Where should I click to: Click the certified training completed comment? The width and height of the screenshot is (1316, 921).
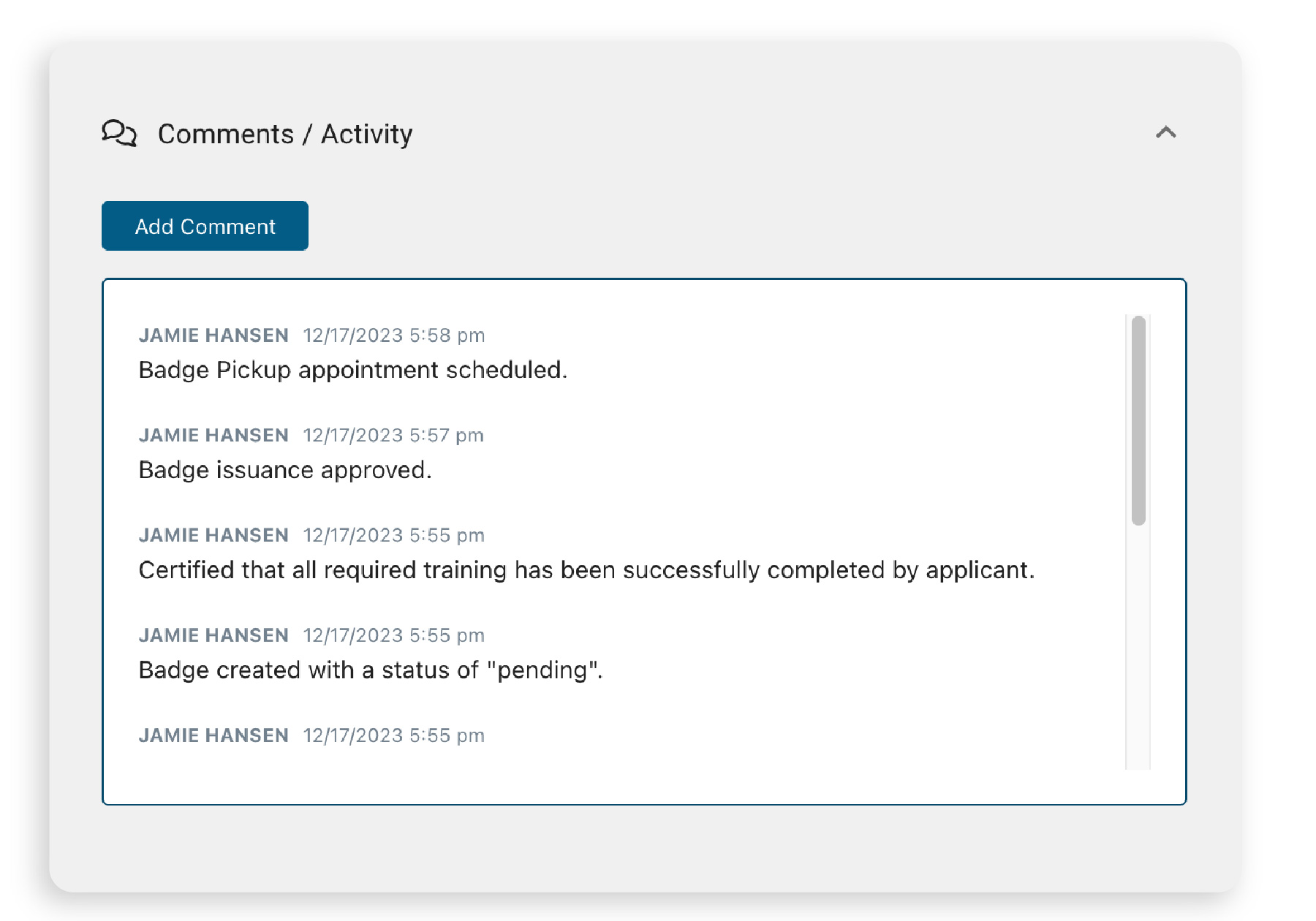click(x=586, y=570)
